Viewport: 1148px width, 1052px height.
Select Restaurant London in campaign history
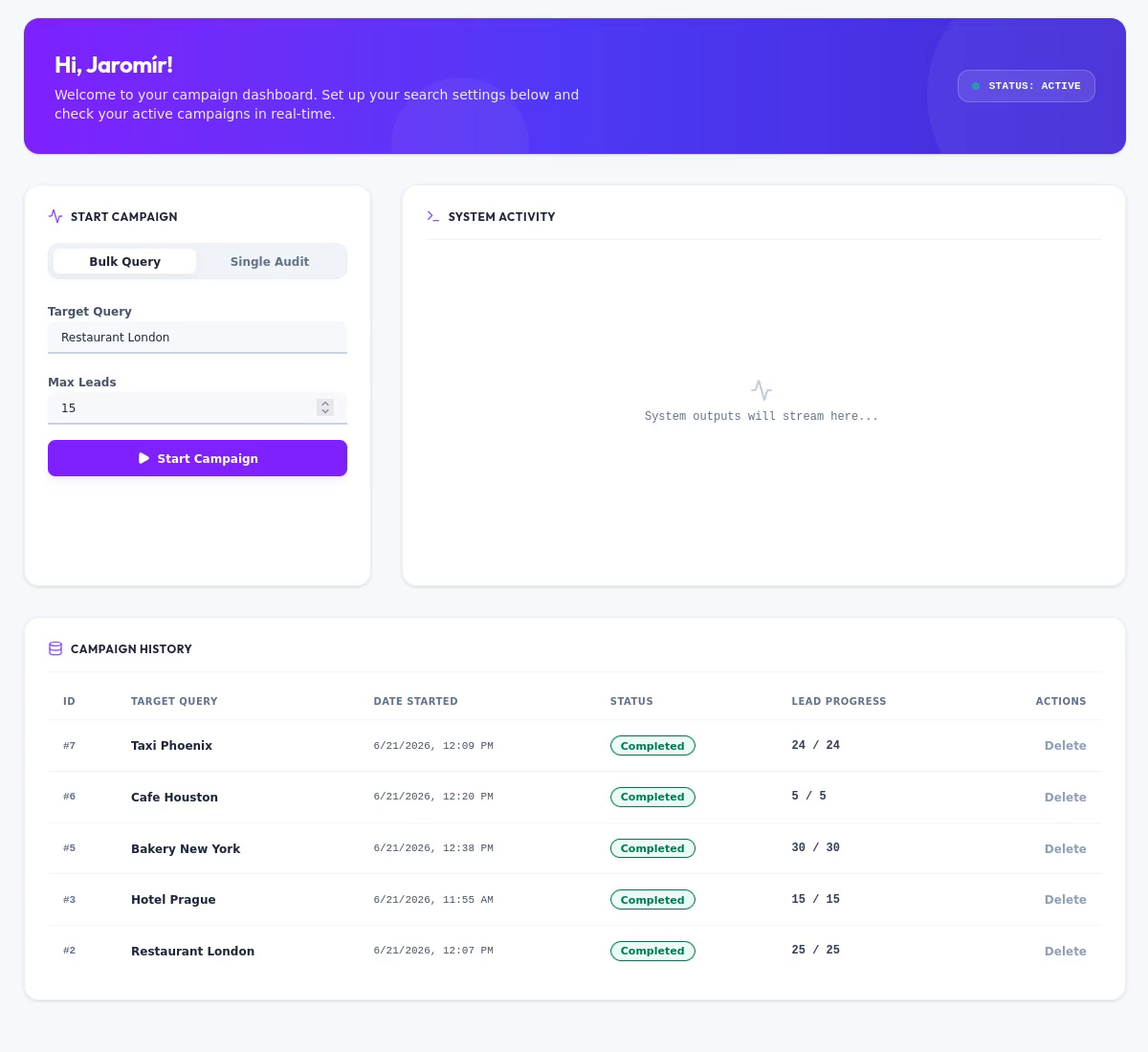(192, 952)
